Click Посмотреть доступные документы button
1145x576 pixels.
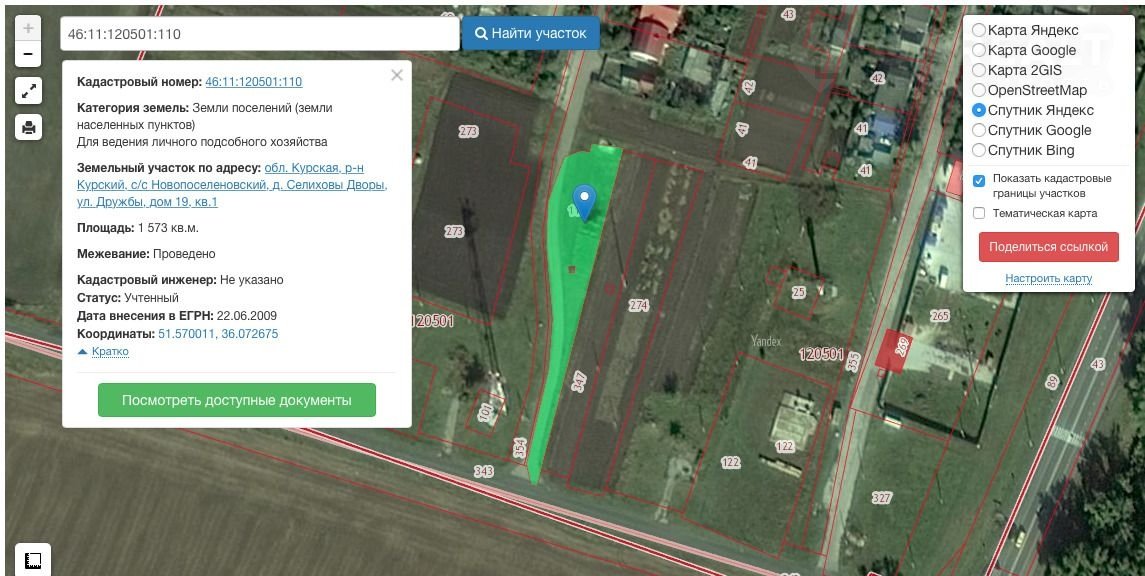237,400
